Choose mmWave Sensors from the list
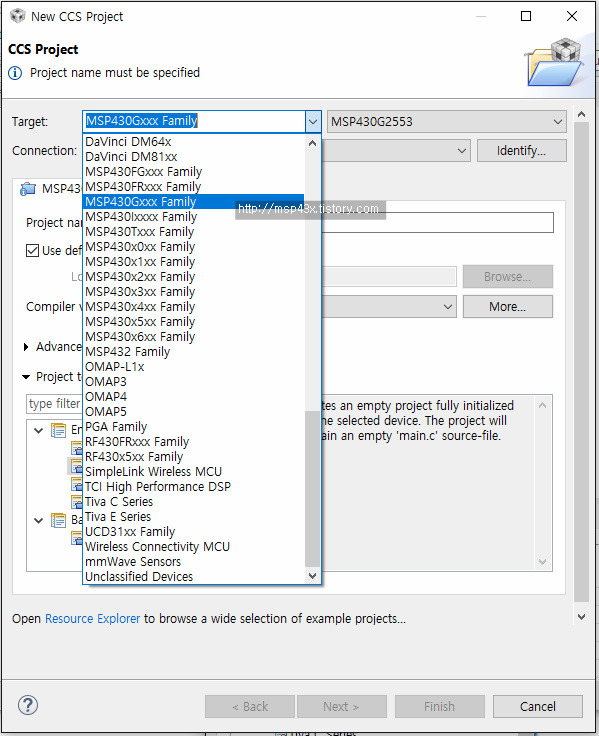Image resolution: width=599 pixels, height=736 pixels. pyautogui.click(x=193, y=562)
